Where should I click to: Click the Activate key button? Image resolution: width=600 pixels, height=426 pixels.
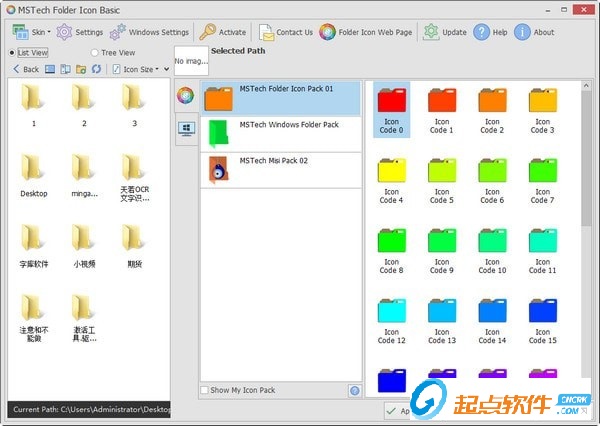click(x=223, y=32)
